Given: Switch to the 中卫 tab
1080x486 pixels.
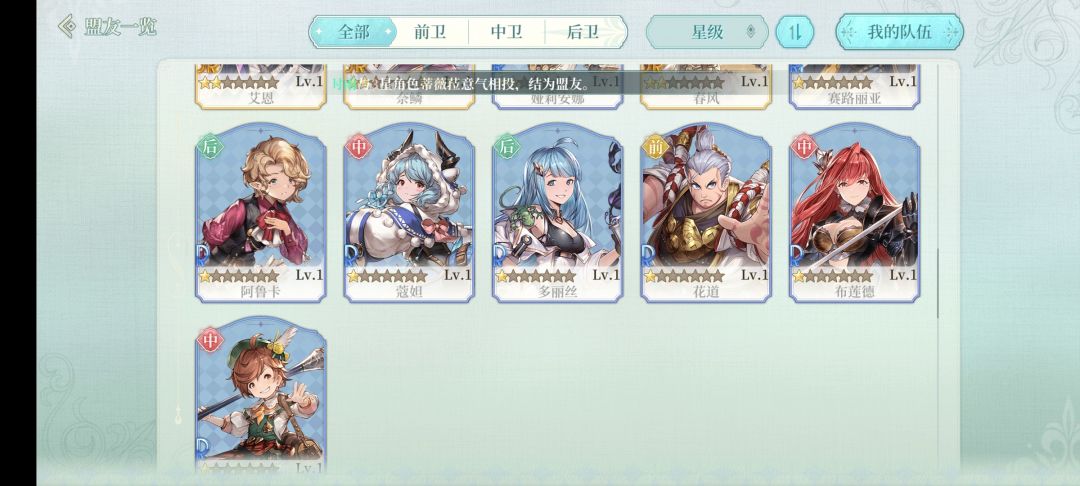Looking at the screenshot, I should click(x=507, y=32).
